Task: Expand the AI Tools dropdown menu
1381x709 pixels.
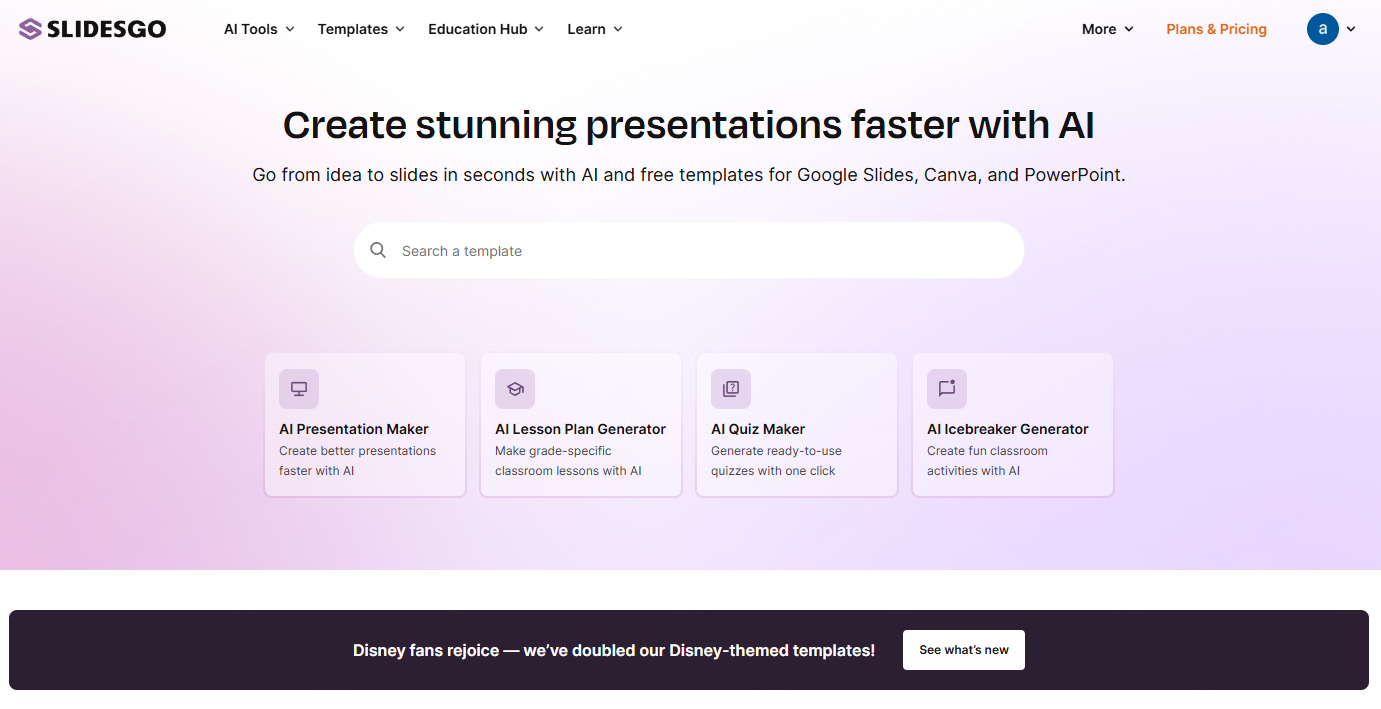Action: click(259, 29)
